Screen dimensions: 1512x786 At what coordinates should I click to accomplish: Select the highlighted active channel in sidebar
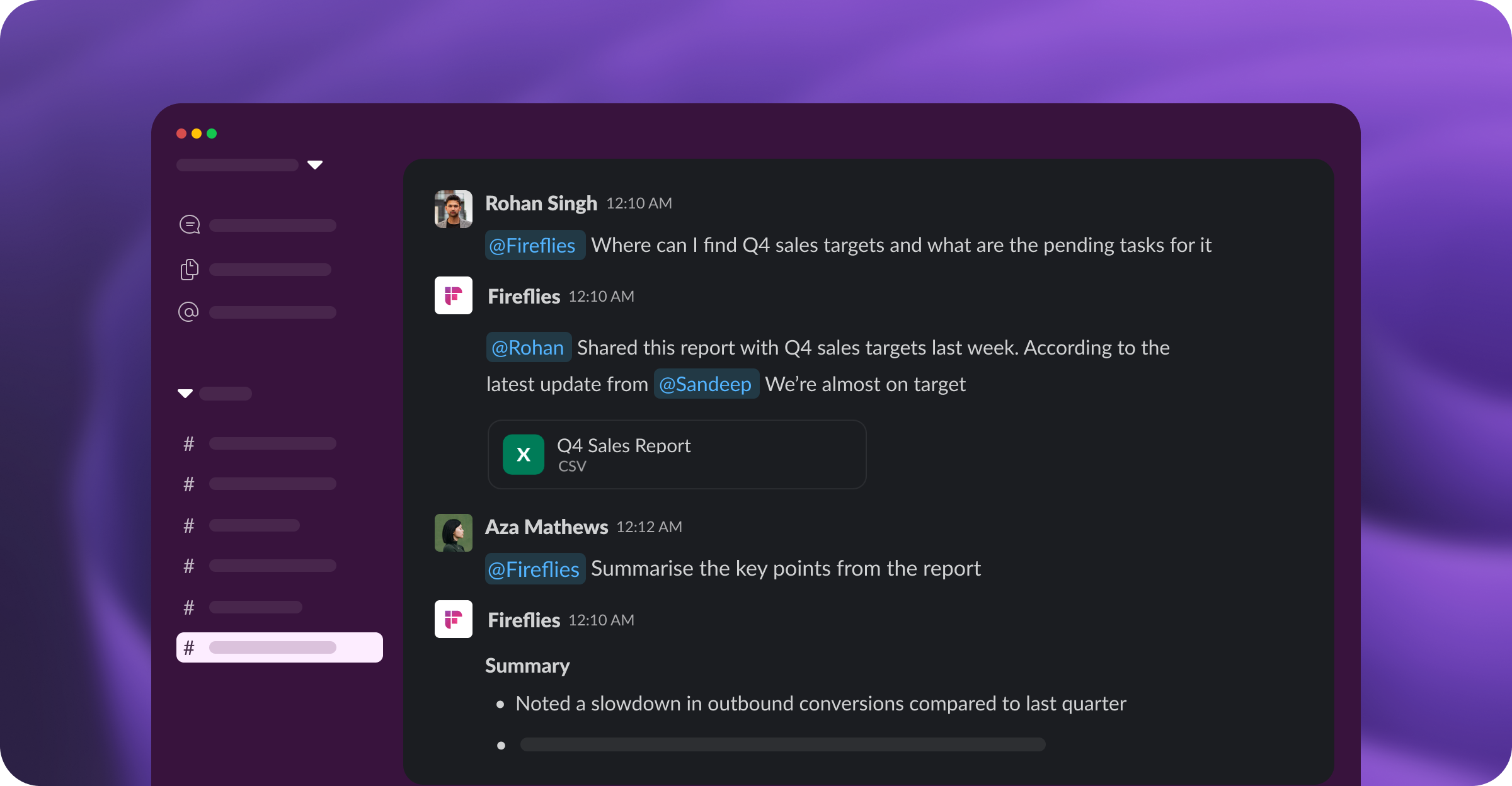click(279, 647)
